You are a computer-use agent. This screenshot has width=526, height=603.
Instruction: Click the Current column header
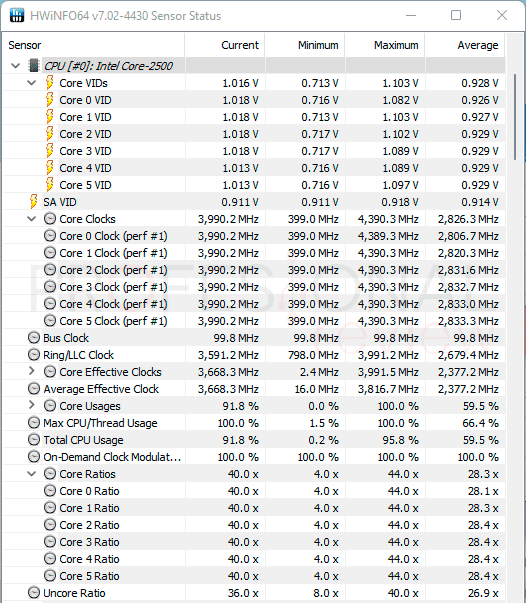click(225, 45)
